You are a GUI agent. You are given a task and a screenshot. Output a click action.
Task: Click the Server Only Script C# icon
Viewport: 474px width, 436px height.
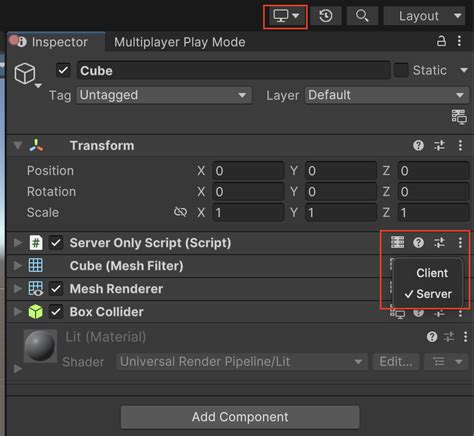click(36, 243)
